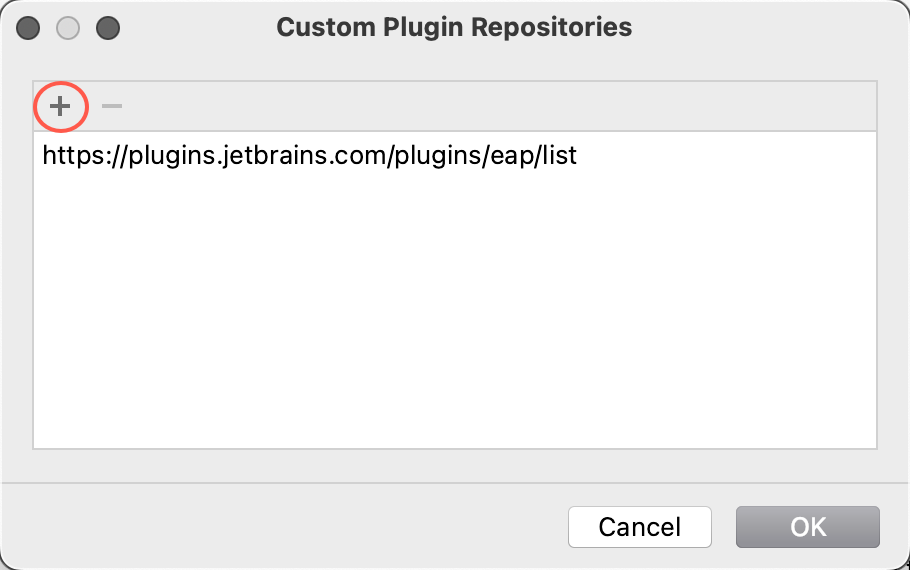Click the plus icon to add repository

60,106
